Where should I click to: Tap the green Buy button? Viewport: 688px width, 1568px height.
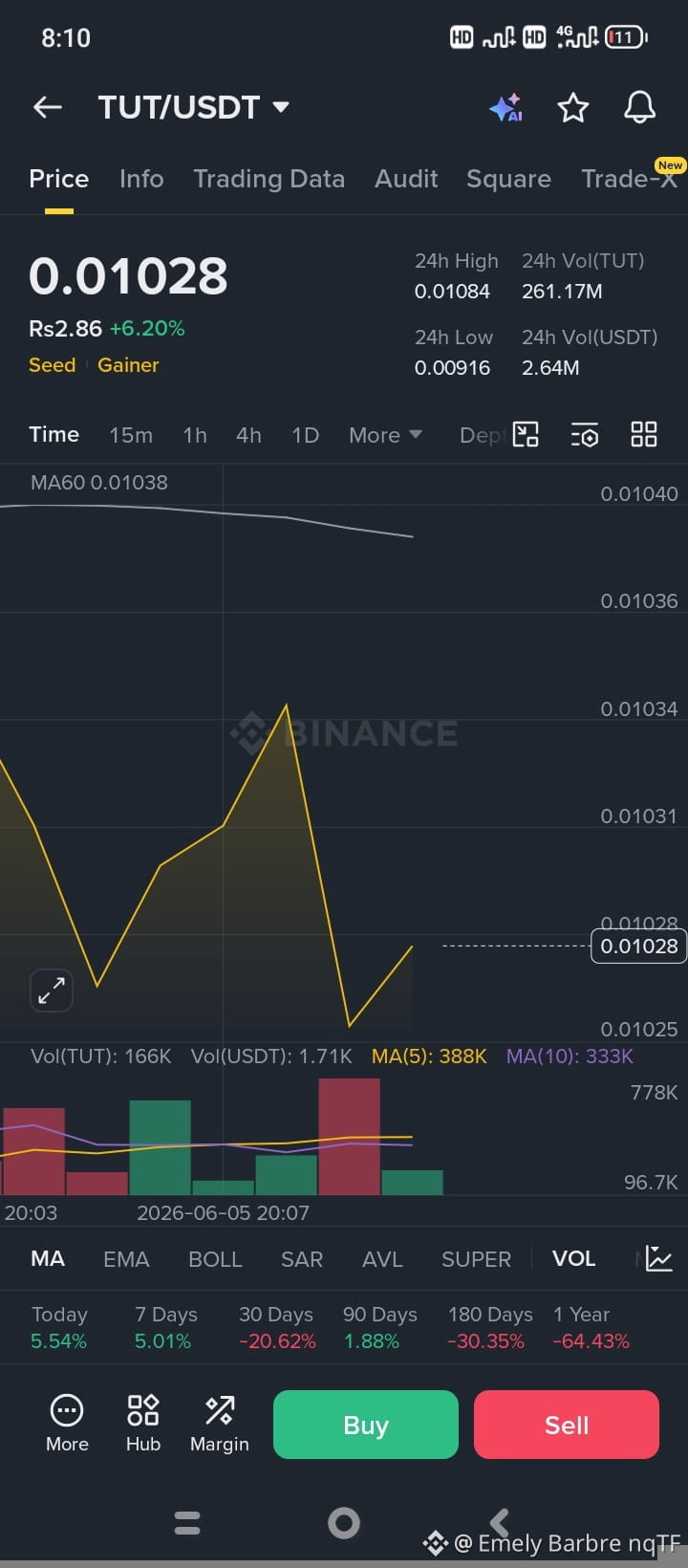[366, 1425]
